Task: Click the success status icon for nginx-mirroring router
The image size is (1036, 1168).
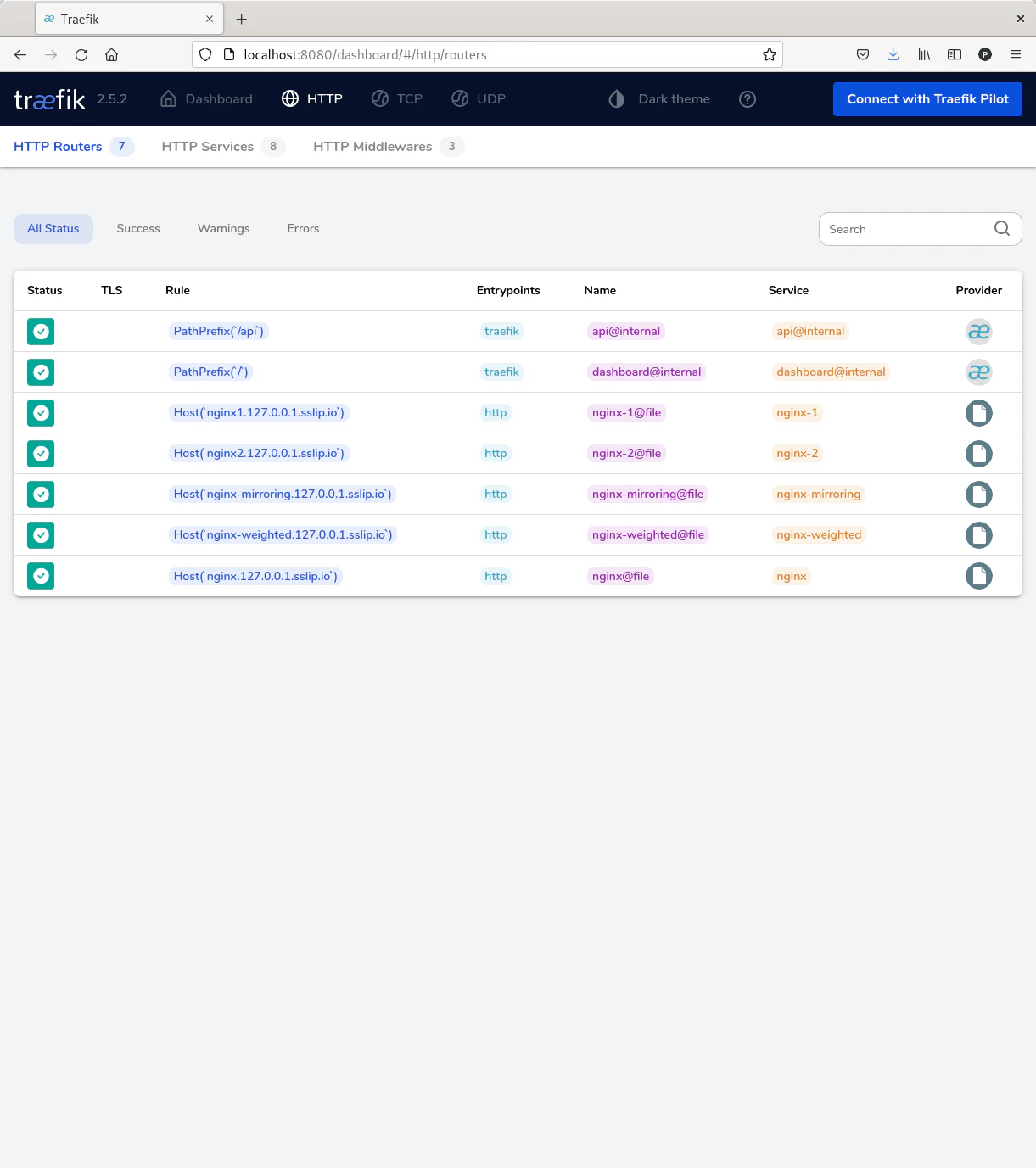Action: click(x=41, y=495)
